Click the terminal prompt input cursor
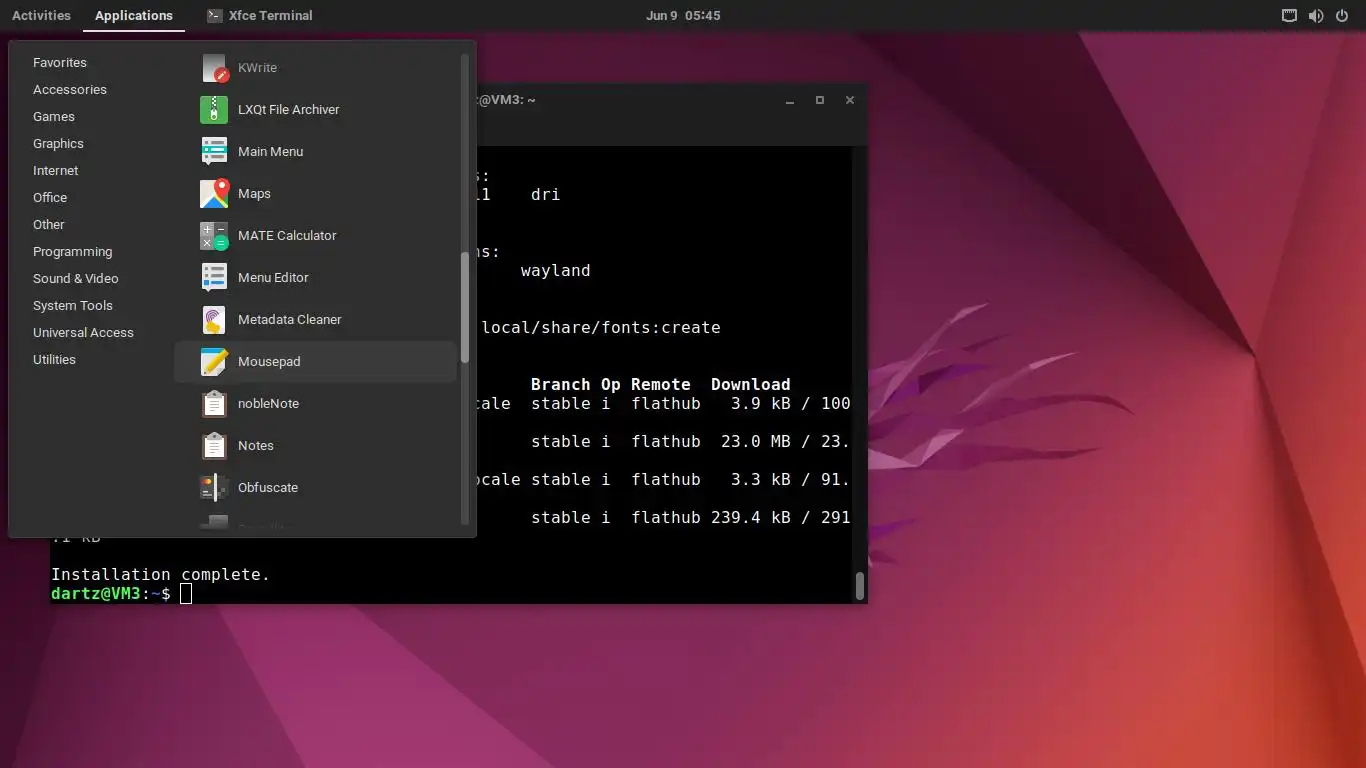Screen dimensions: 1366x768 (186, 594)
